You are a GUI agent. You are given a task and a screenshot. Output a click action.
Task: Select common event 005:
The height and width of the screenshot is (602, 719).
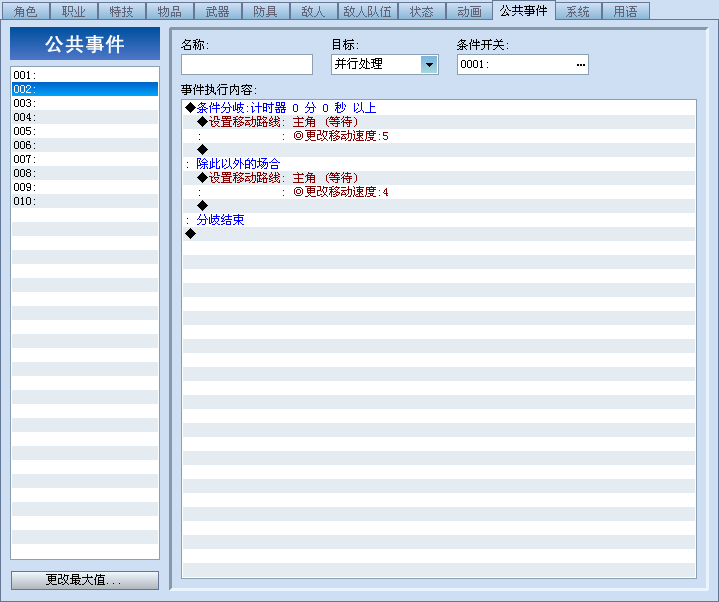click(85, 131)
